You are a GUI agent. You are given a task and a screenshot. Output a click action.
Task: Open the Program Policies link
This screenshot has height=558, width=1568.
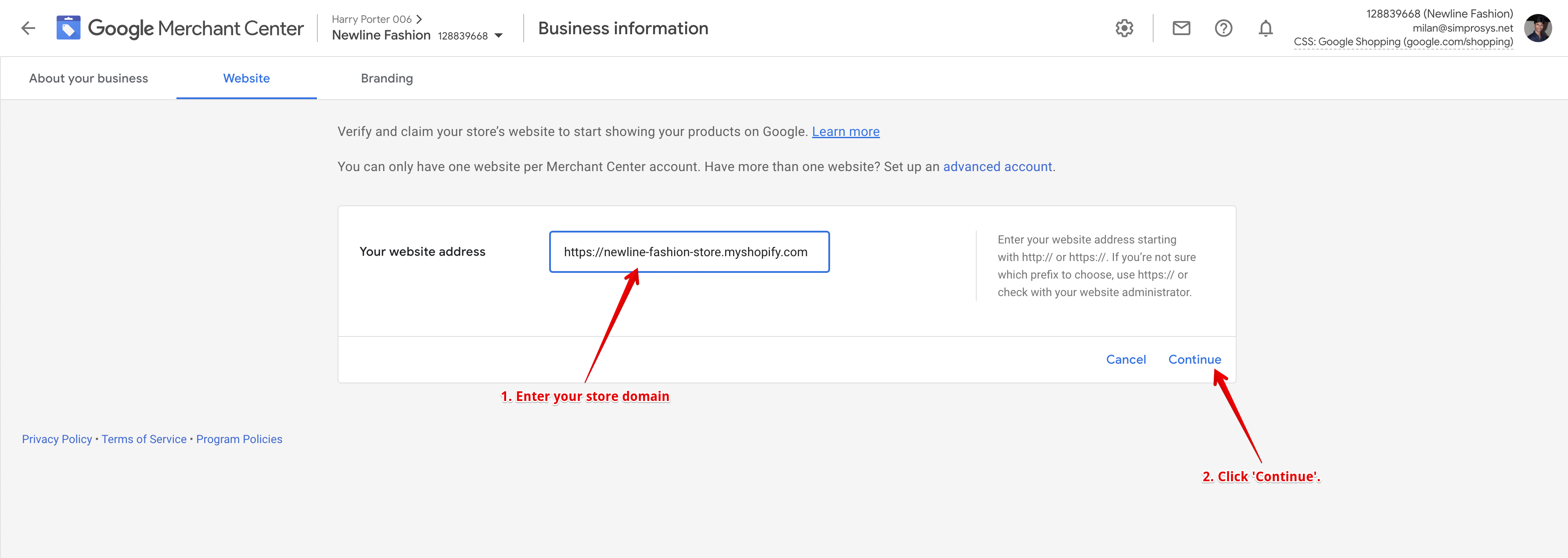coord(239,440)
